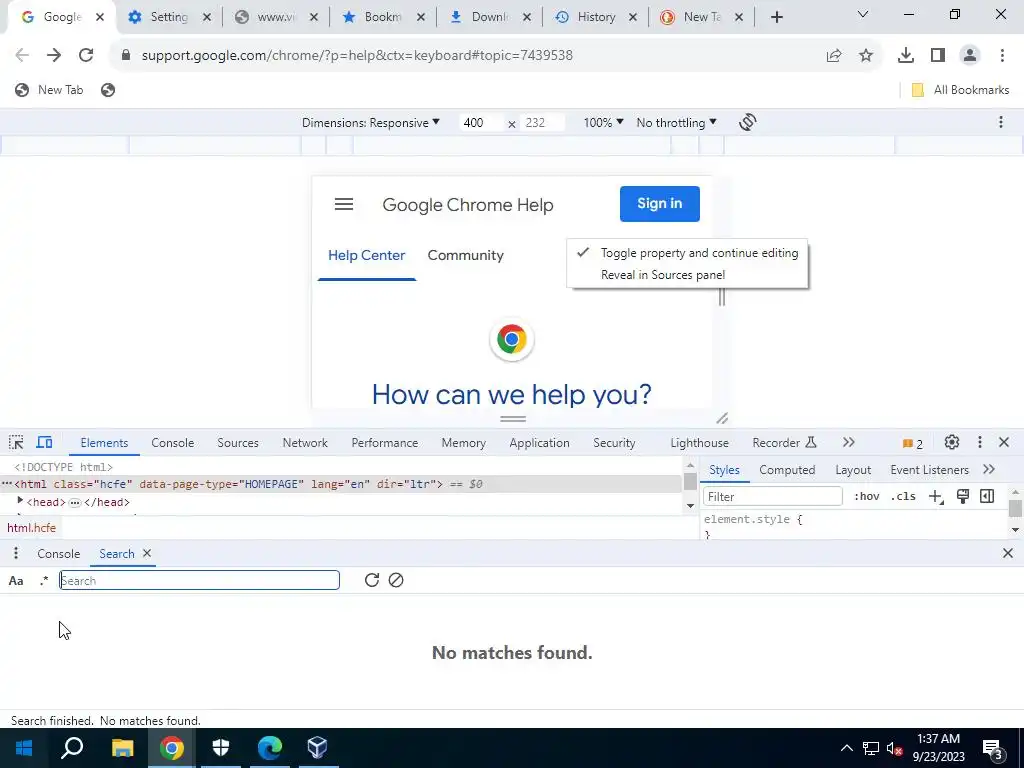1024x768 pixels.
Task: Open a new tab with plus button
Action: click(776, 17)
